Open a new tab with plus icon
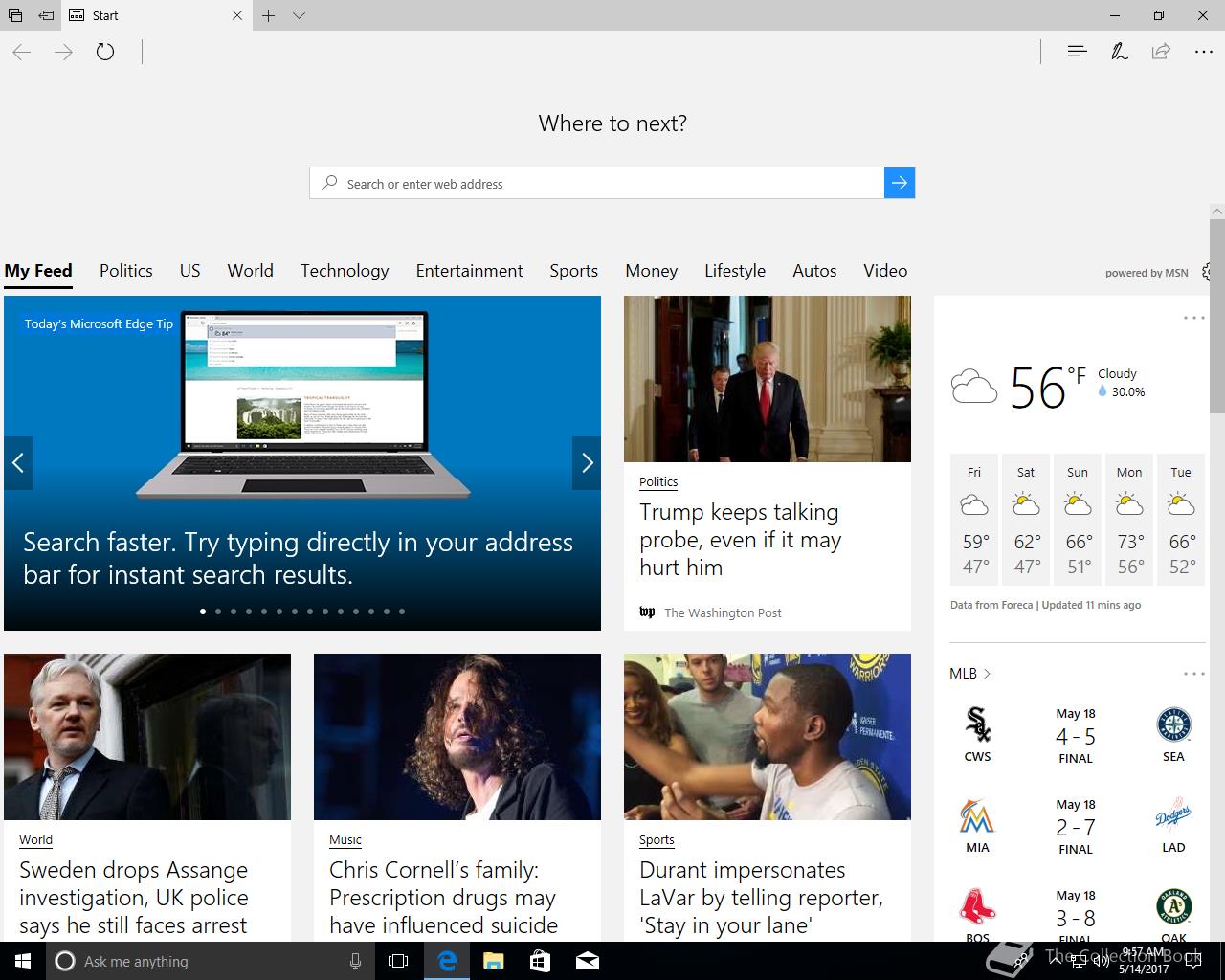Viewport: 1225px width, 980px height. (x=269, y=15)
